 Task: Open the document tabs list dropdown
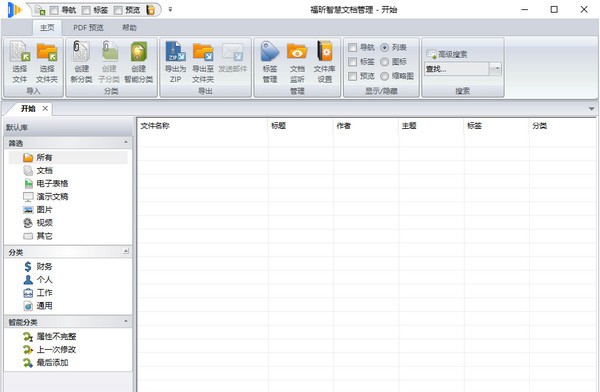coord(592,109)
